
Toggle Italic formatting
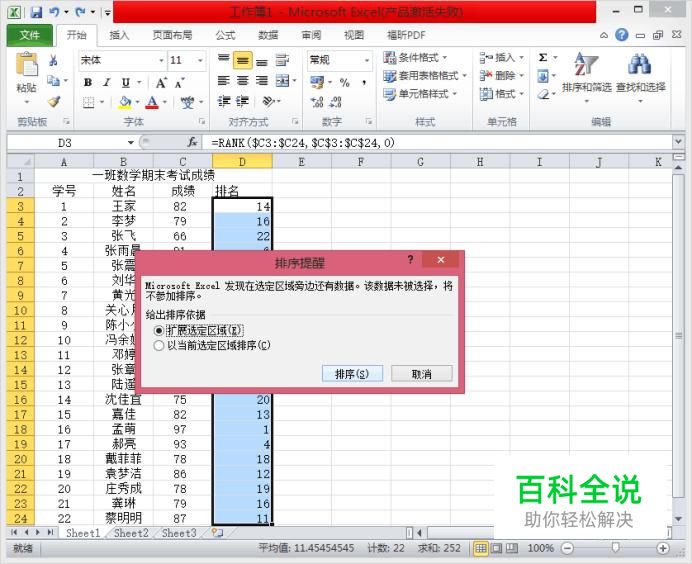tap(106, 82)
